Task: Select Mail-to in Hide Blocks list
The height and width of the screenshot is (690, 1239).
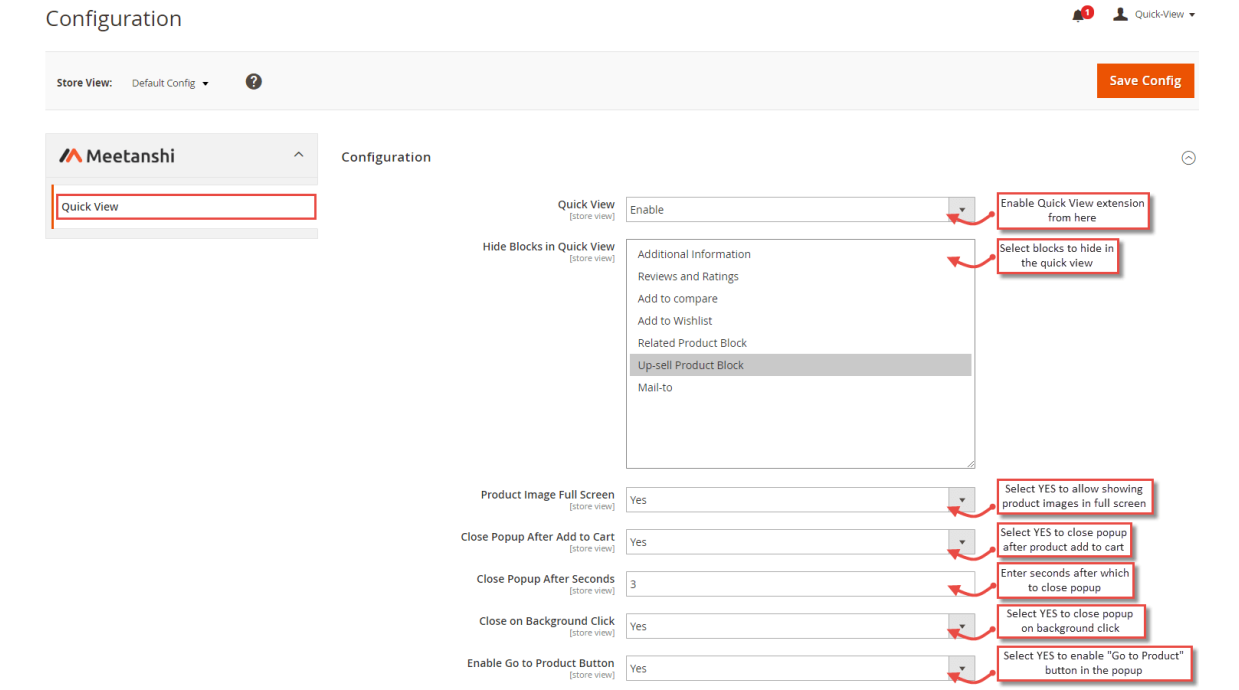Action: pyautogui.click(x=655, y=387)
